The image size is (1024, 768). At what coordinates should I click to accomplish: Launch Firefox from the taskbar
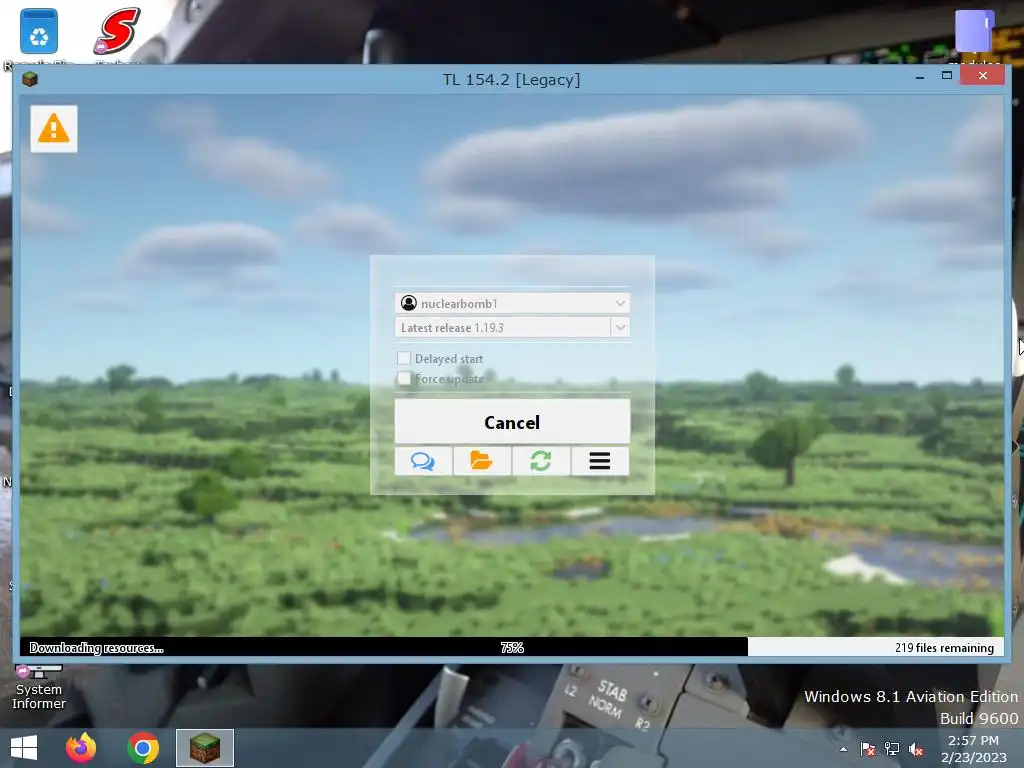point(81,748)
